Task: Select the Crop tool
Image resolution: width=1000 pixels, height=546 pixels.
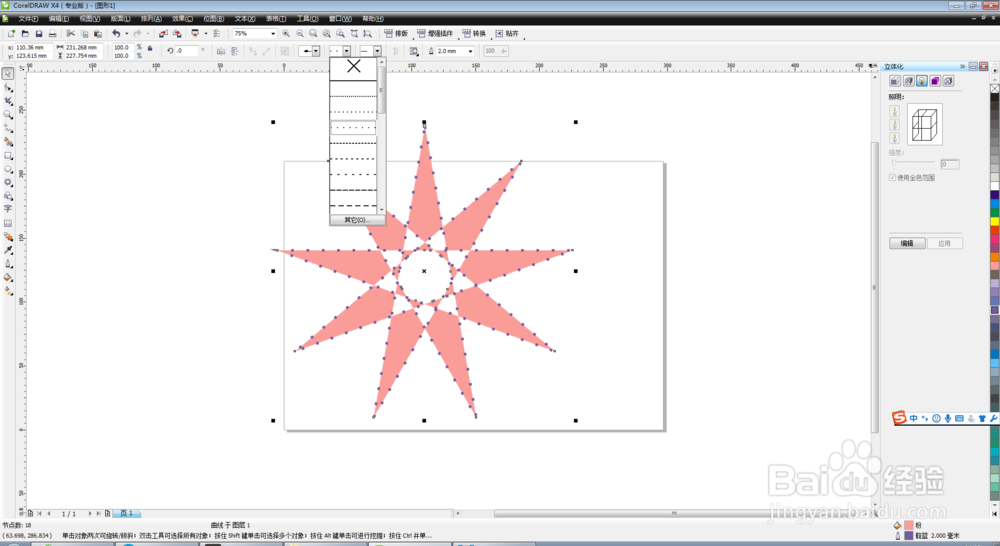Action: (x=8, y=101)
